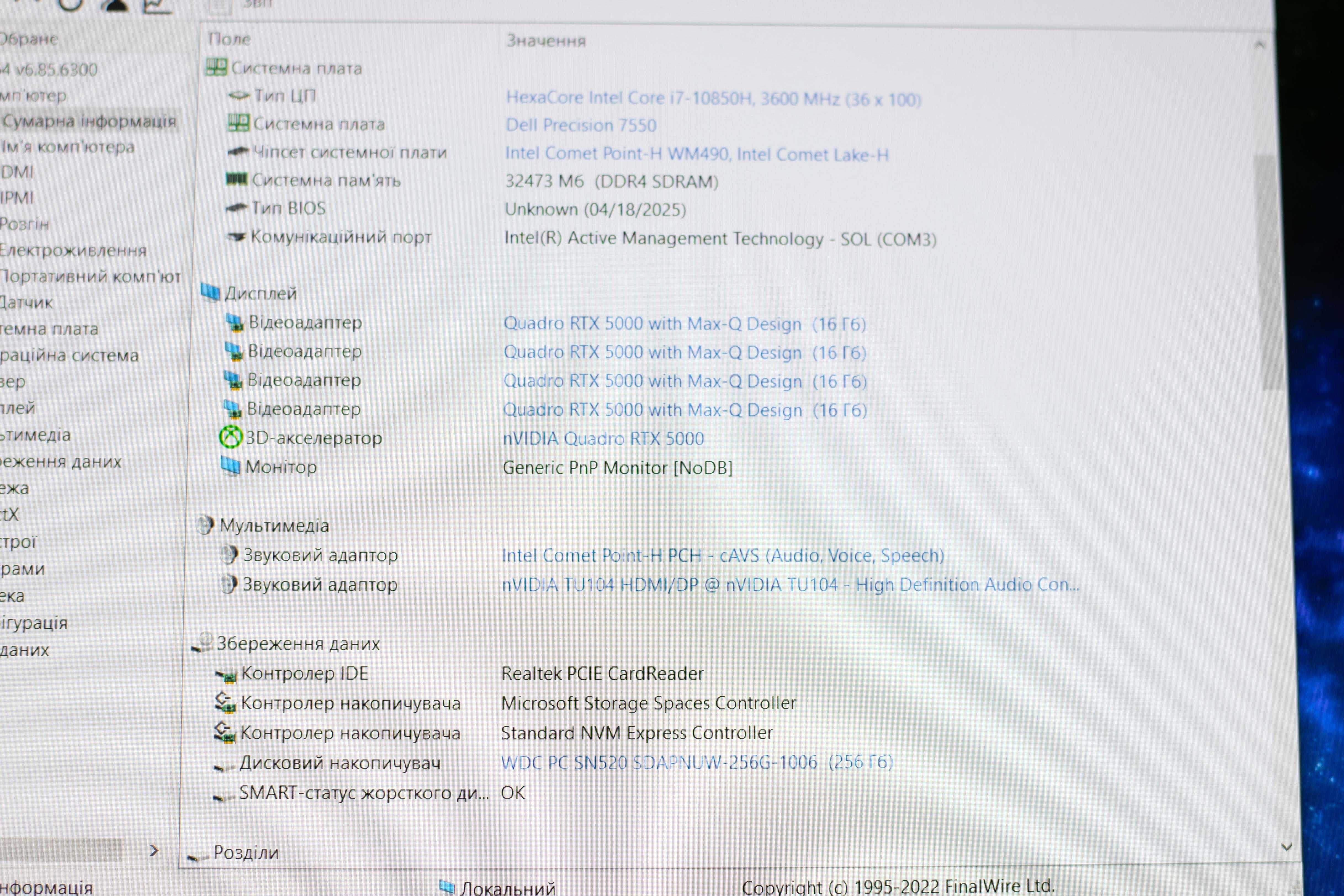
Task: Select the Intel(R) Active Management Technology value
Action: [x=720, y=238]
